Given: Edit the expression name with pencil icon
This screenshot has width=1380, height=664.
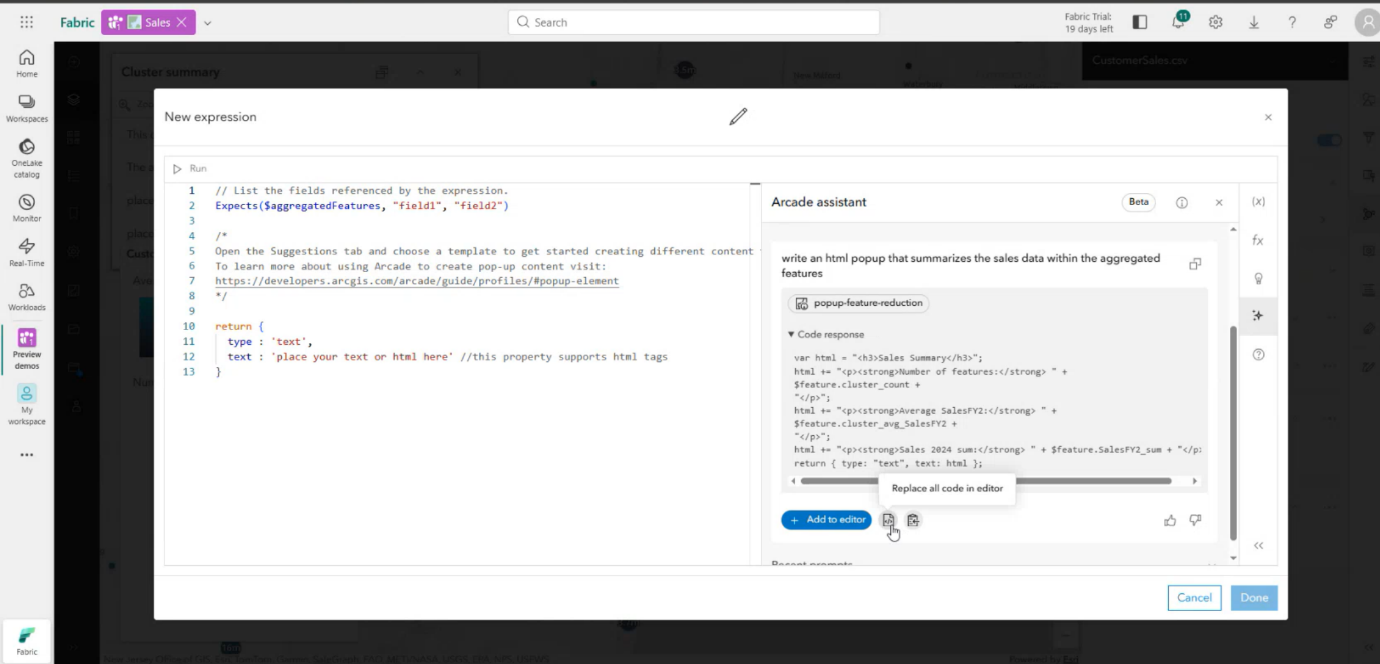Looking at the screenshot, I should click(x=738, y=117).
